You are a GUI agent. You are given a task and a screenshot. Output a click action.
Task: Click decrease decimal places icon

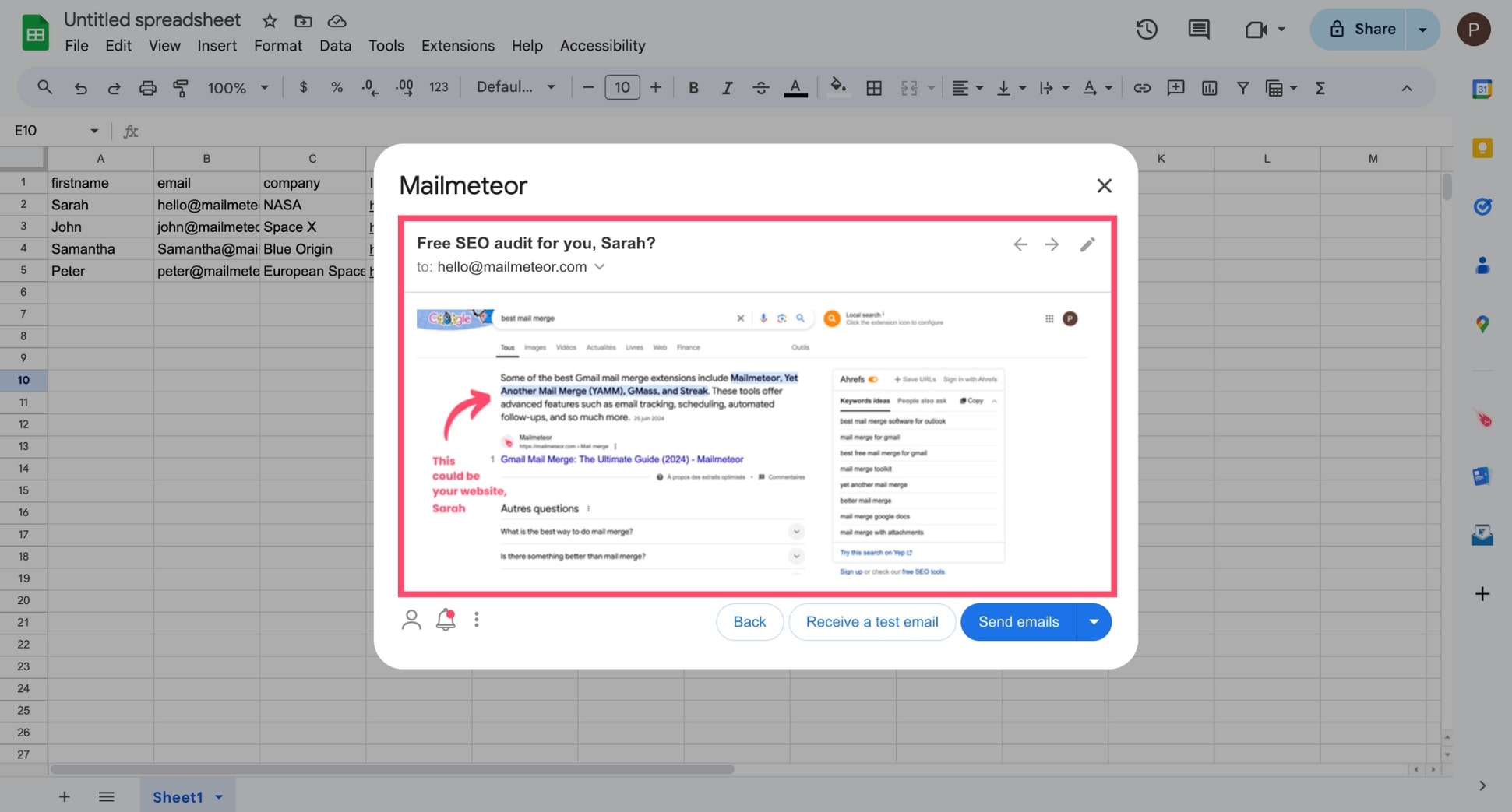pos(370,87)
